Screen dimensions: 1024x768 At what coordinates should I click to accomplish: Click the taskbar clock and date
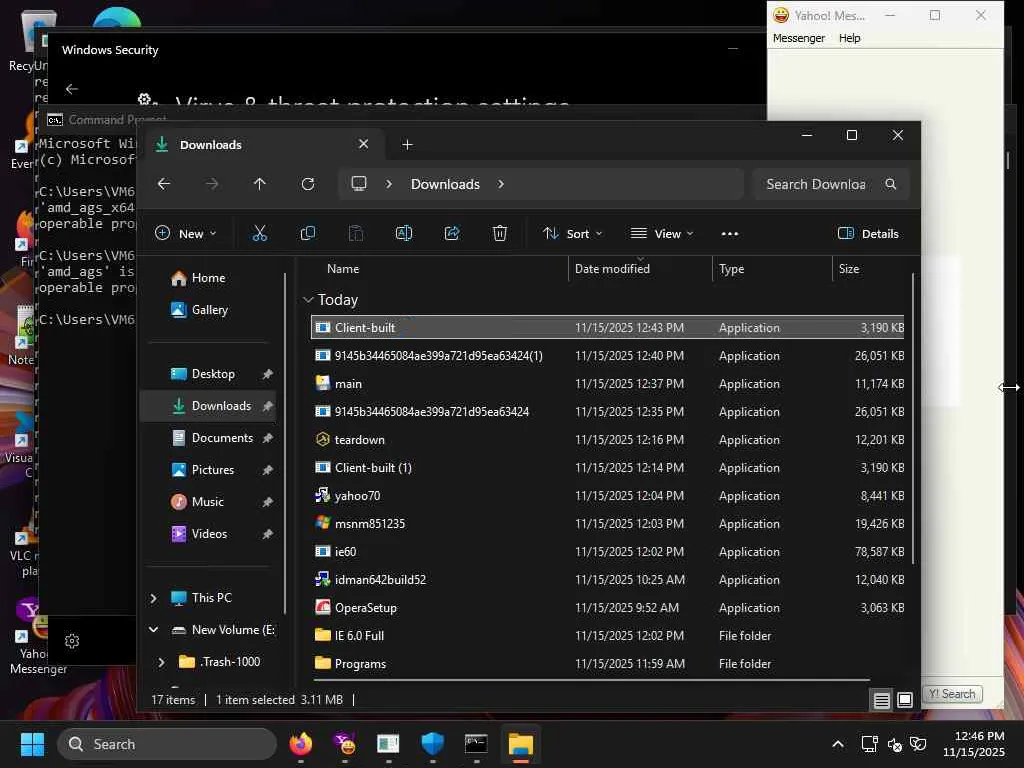[973, 744]
